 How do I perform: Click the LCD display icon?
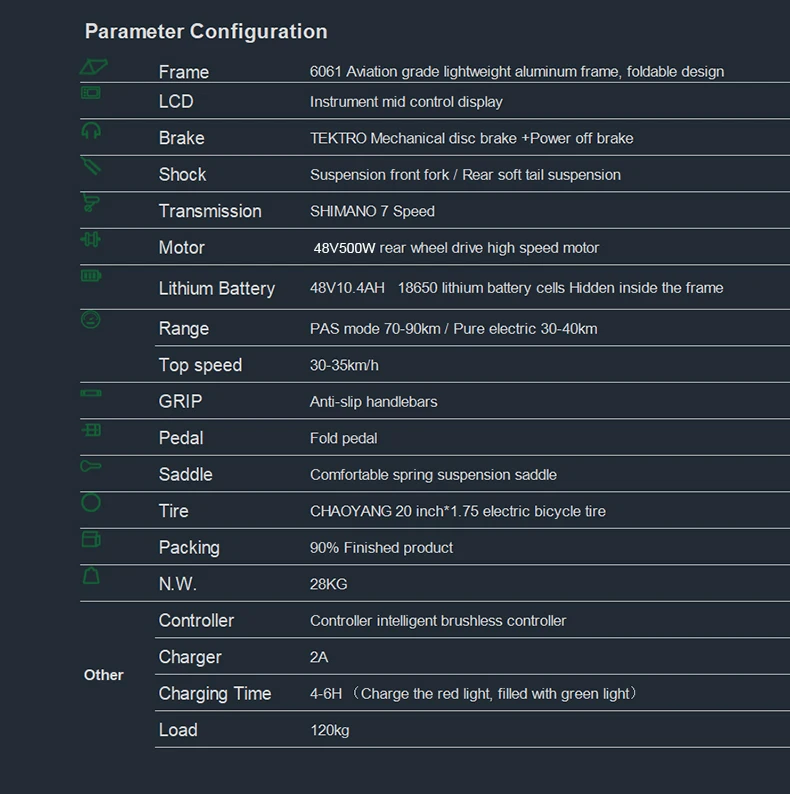91,93
